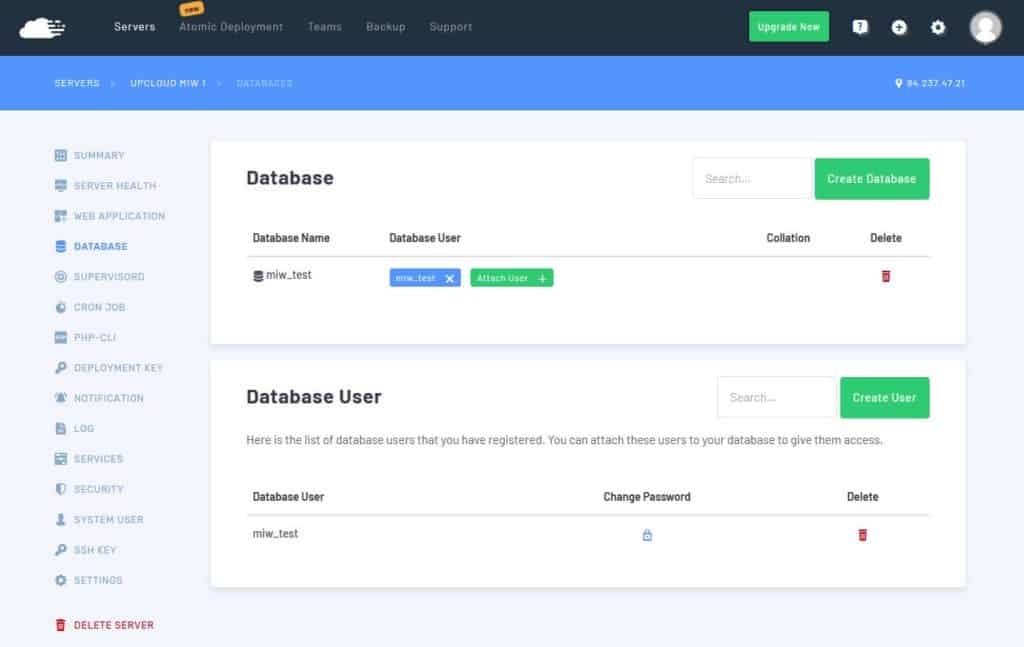Go to Services in the sidebar

point(98,458)
